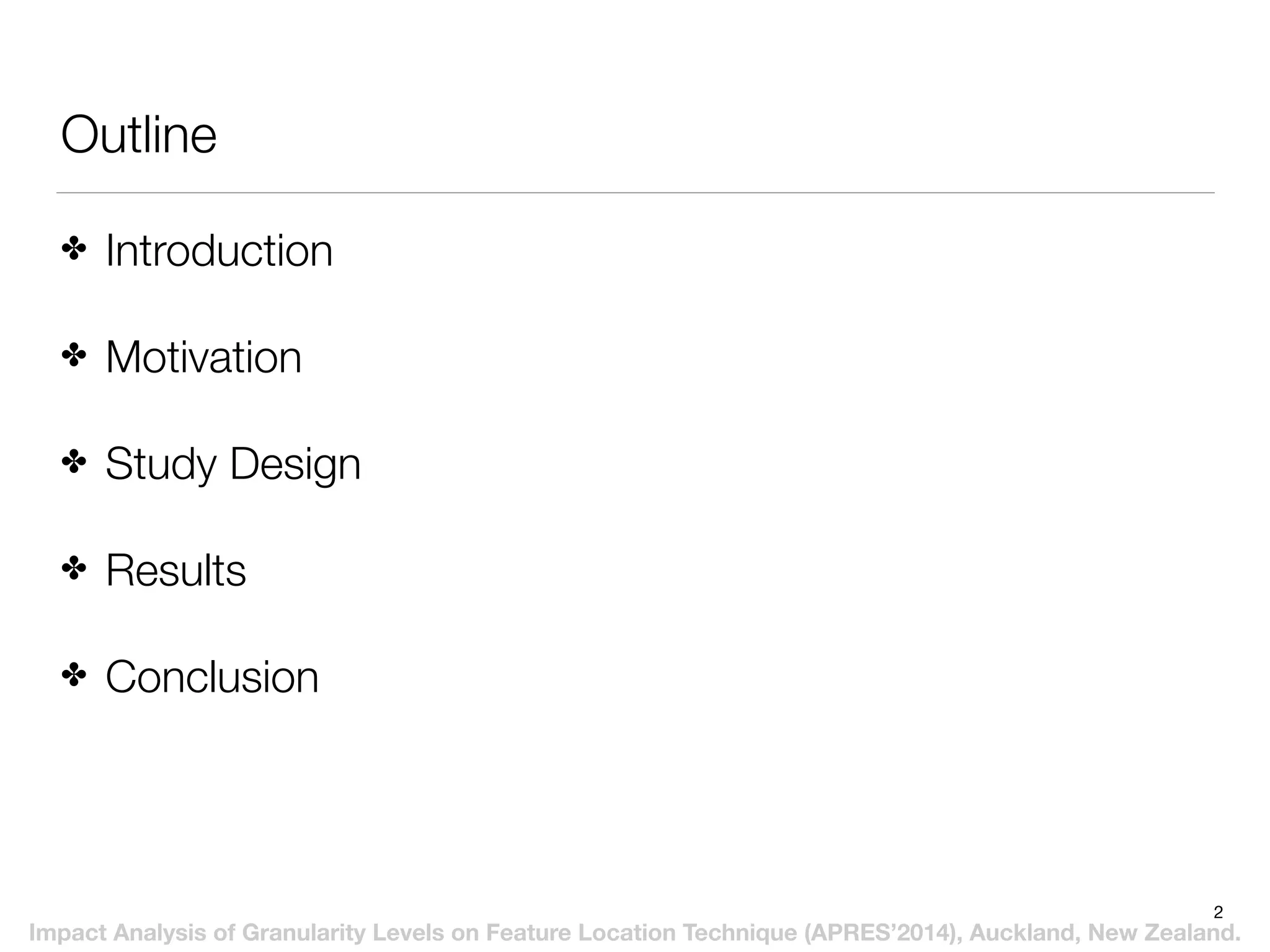This screenshot has width=1270, height=952.
Task: Click the word Study in third bullet
Action: tap(161, 465)
